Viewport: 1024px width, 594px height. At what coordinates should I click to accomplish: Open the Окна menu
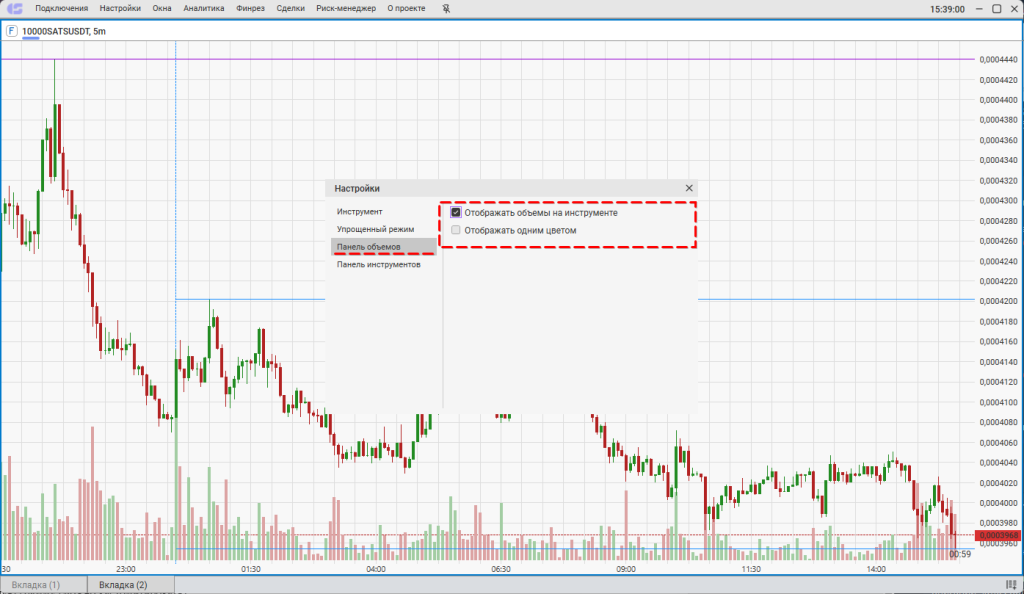point(162,8)
